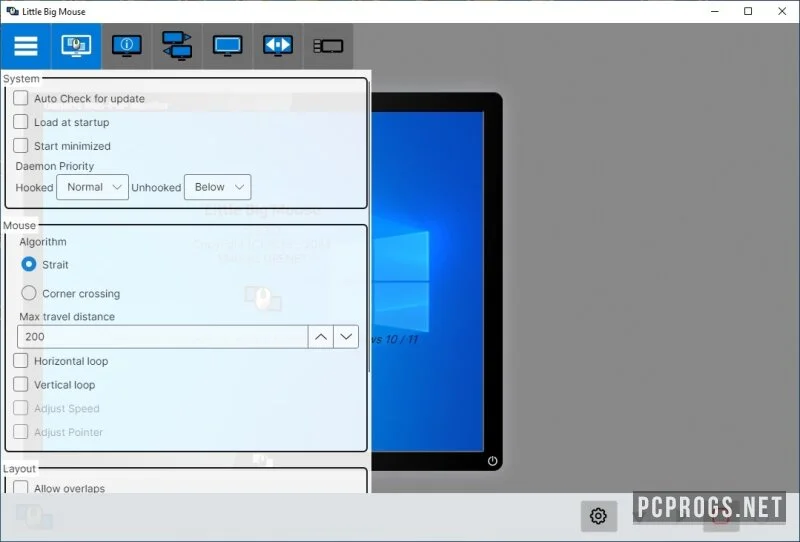This screenshot has width=800, height=542.
Task: Close the Little Big Mouse window
Action: [x=782, y=11]
